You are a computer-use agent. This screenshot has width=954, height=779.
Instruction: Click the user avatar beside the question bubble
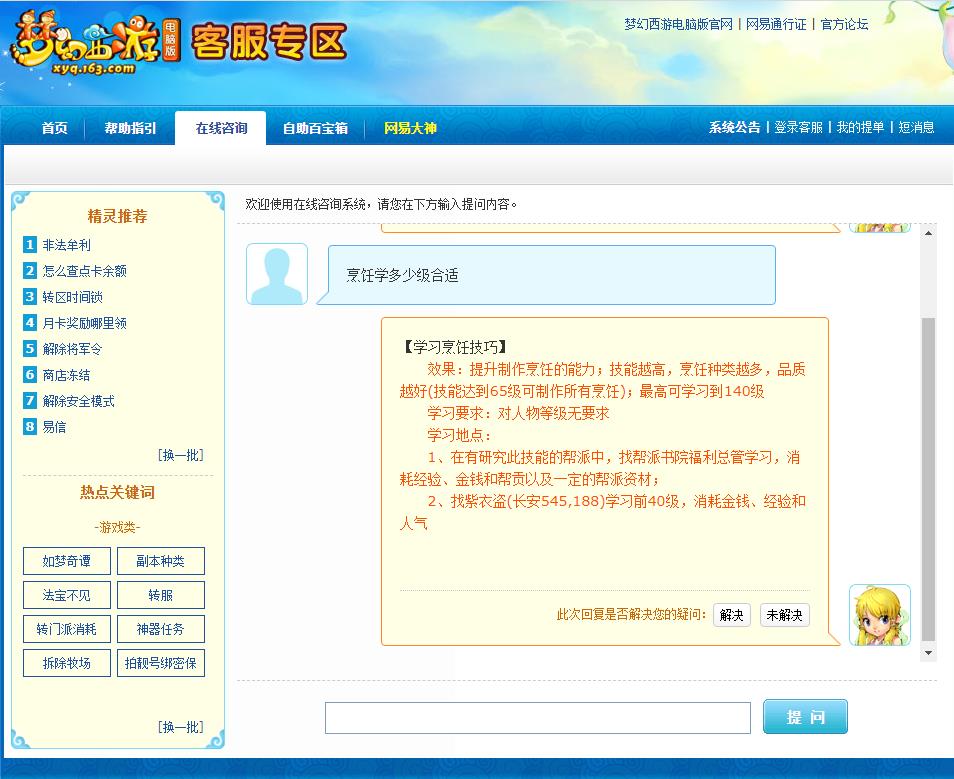point(275,272)
